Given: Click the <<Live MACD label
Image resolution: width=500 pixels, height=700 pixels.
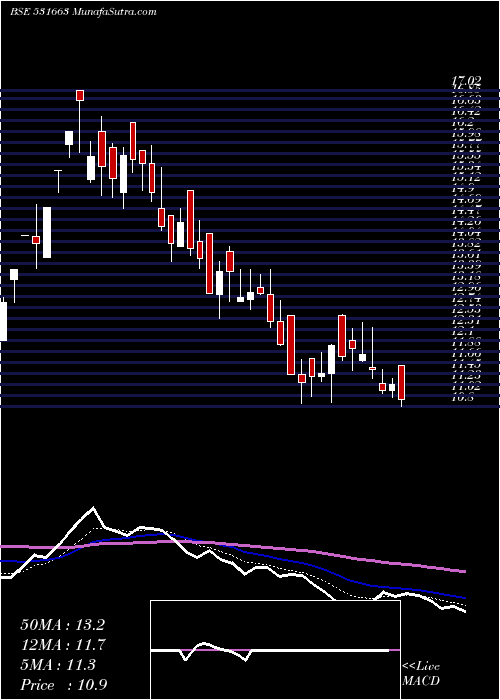Looking at the screenshot, I should (421, 674).
